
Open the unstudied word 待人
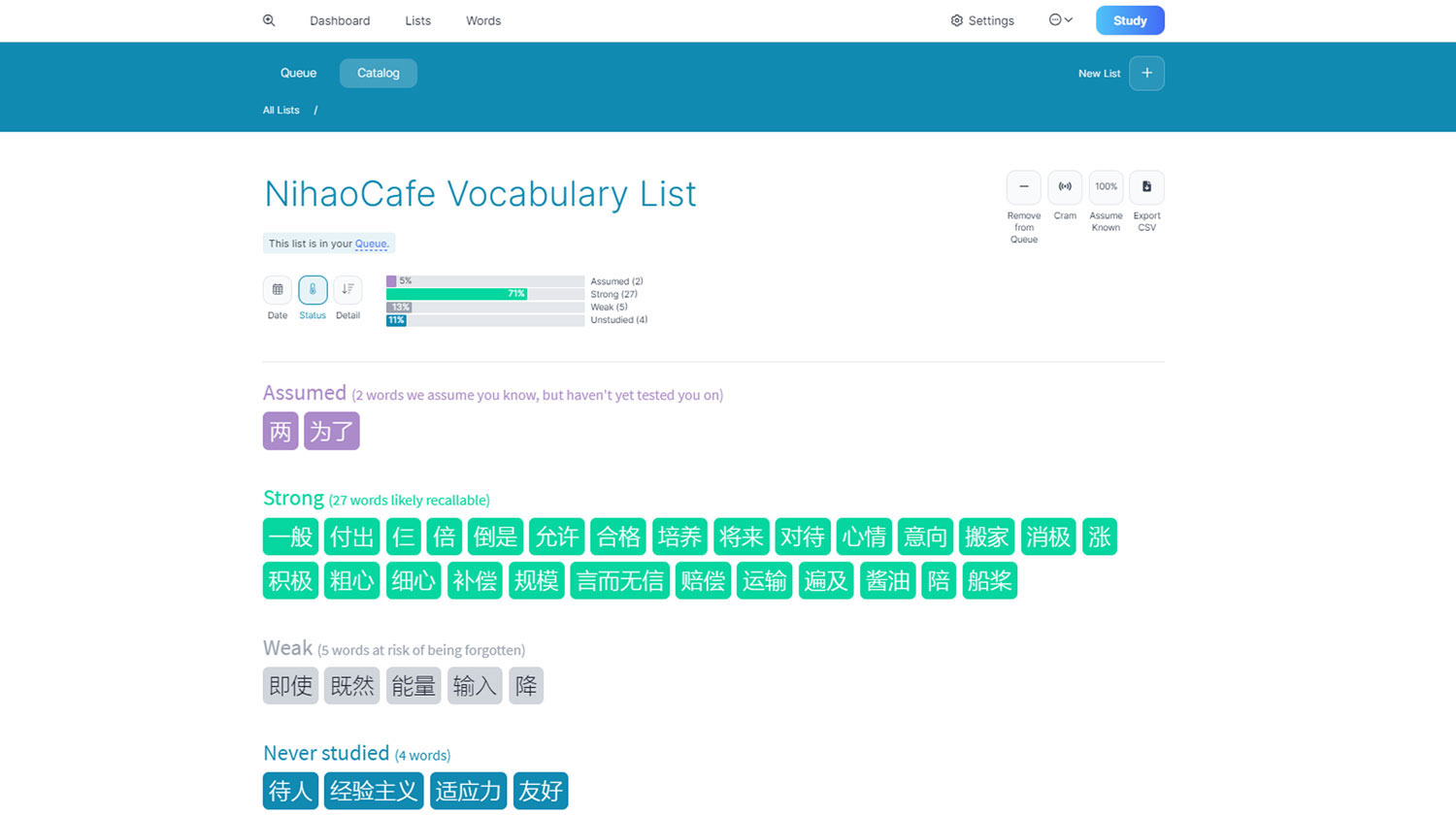[x=290, y=791]
